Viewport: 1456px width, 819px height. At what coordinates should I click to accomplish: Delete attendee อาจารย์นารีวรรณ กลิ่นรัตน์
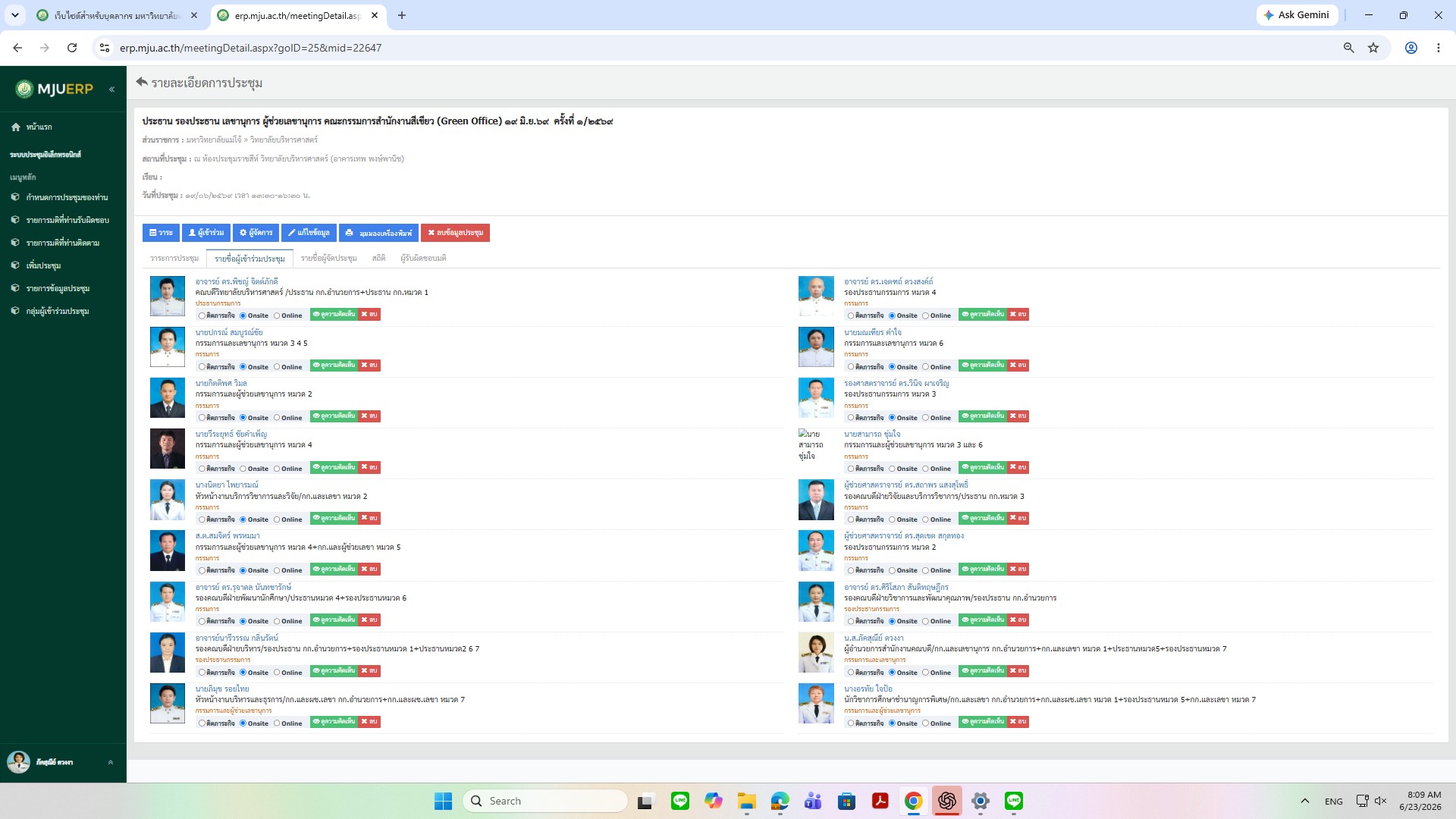[x=369, y=670]
